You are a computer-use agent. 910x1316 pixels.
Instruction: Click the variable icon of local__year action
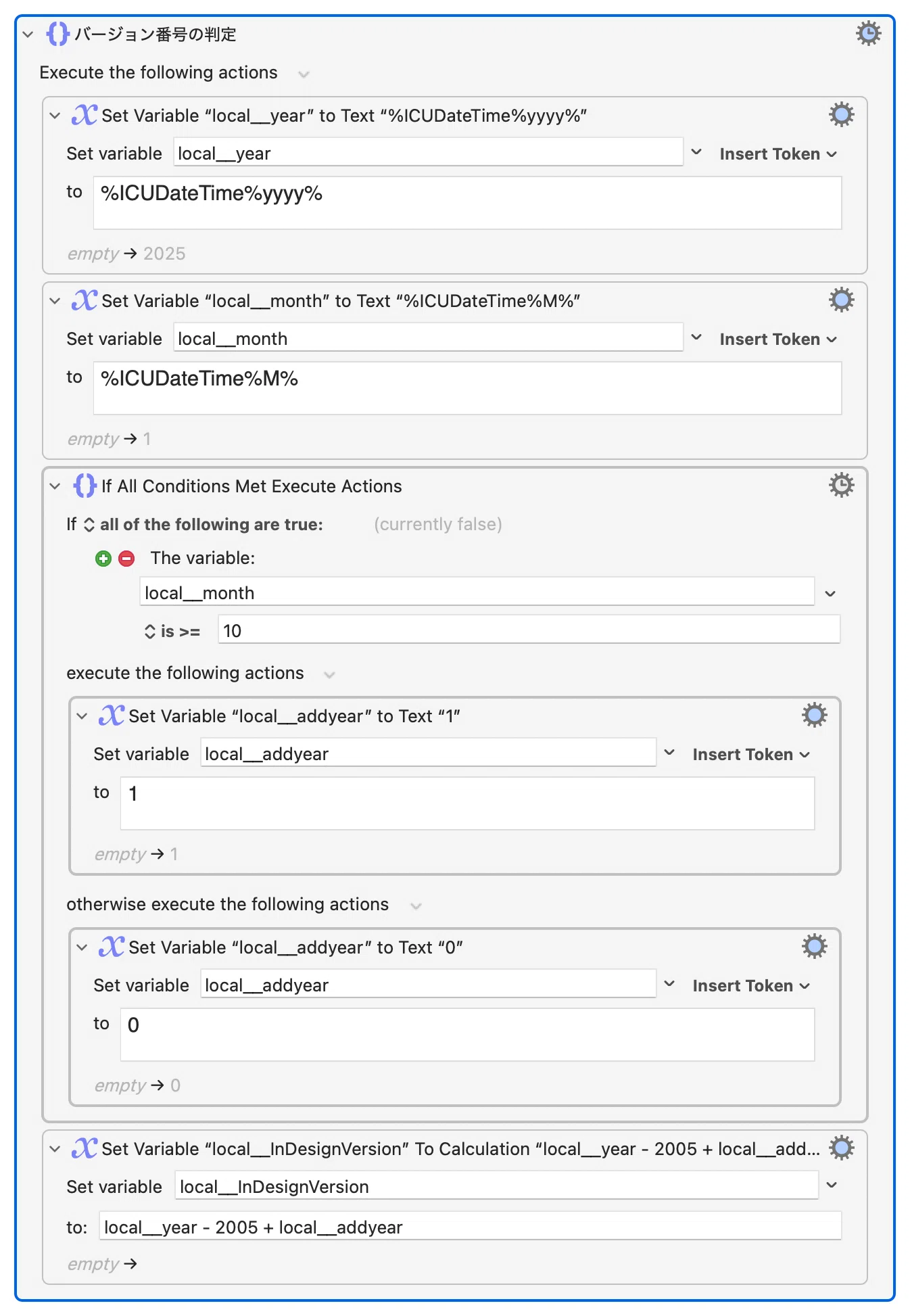(x=85, y=115)
